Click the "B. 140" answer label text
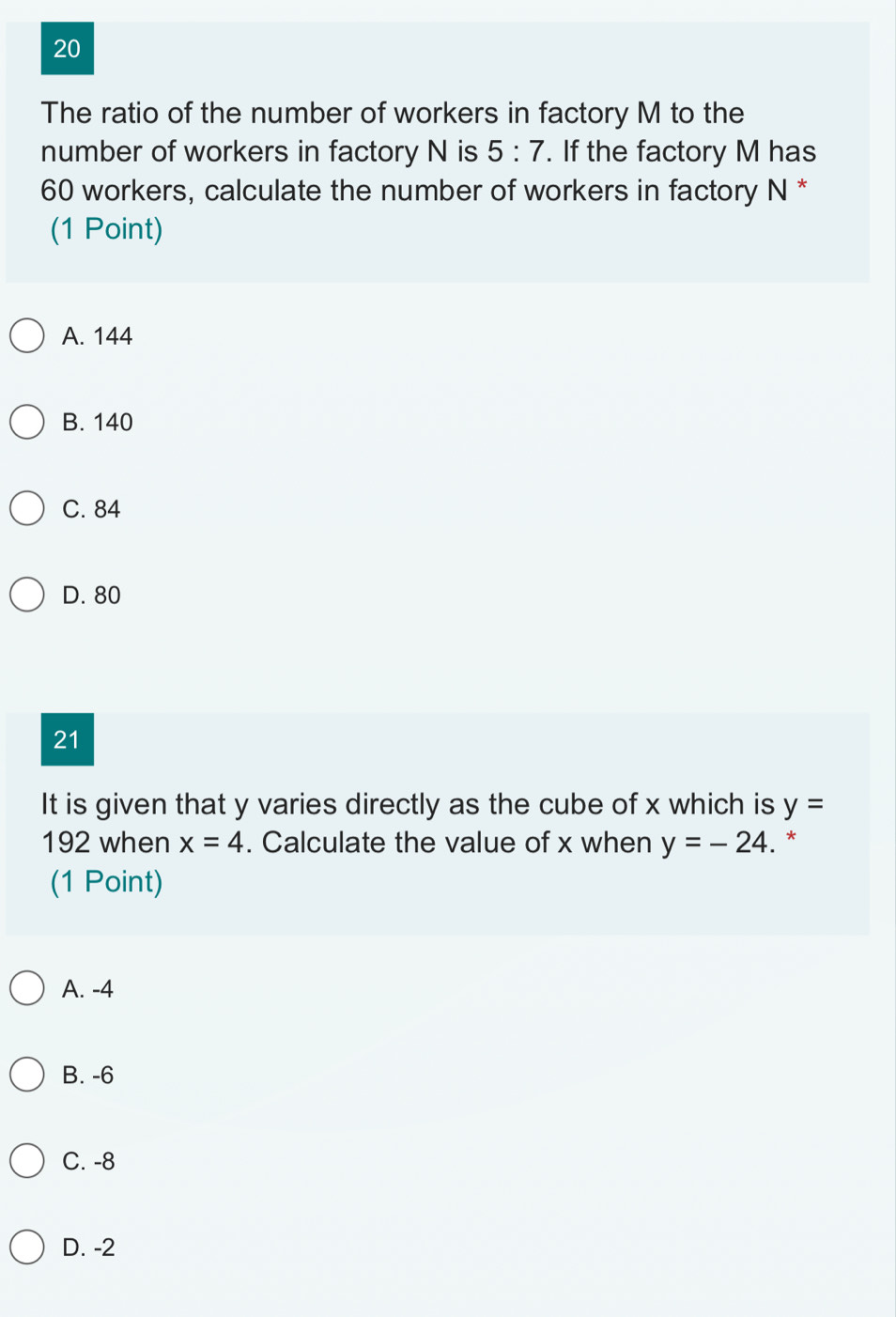 click(98, 423)
